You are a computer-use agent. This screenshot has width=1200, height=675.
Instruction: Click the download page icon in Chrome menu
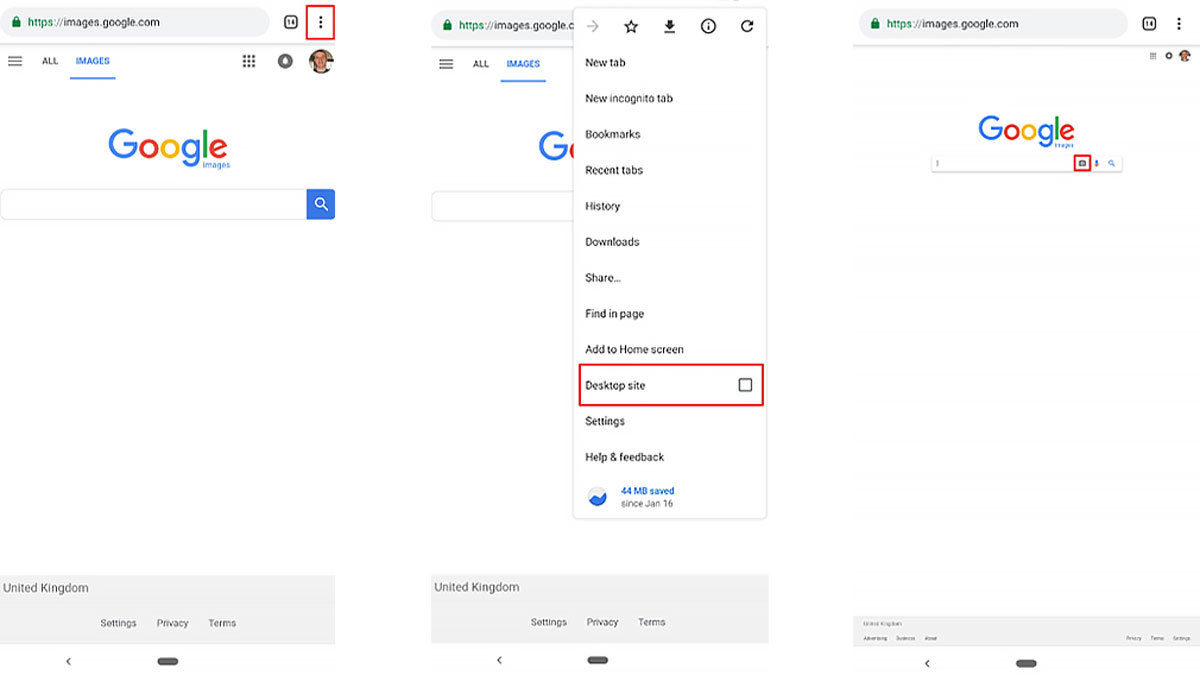coord(670,27)
